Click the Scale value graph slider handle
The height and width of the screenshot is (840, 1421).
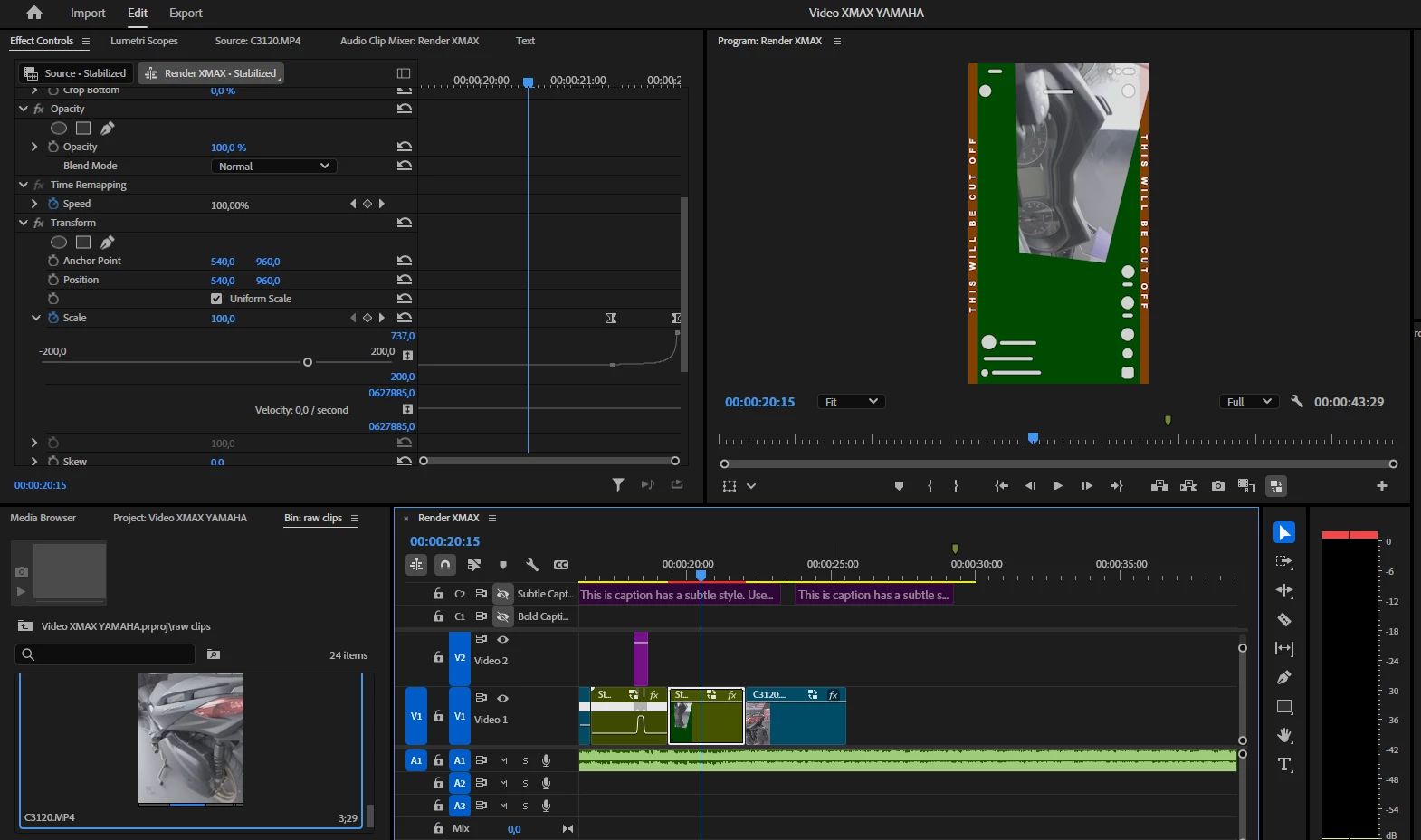(308, 362)
